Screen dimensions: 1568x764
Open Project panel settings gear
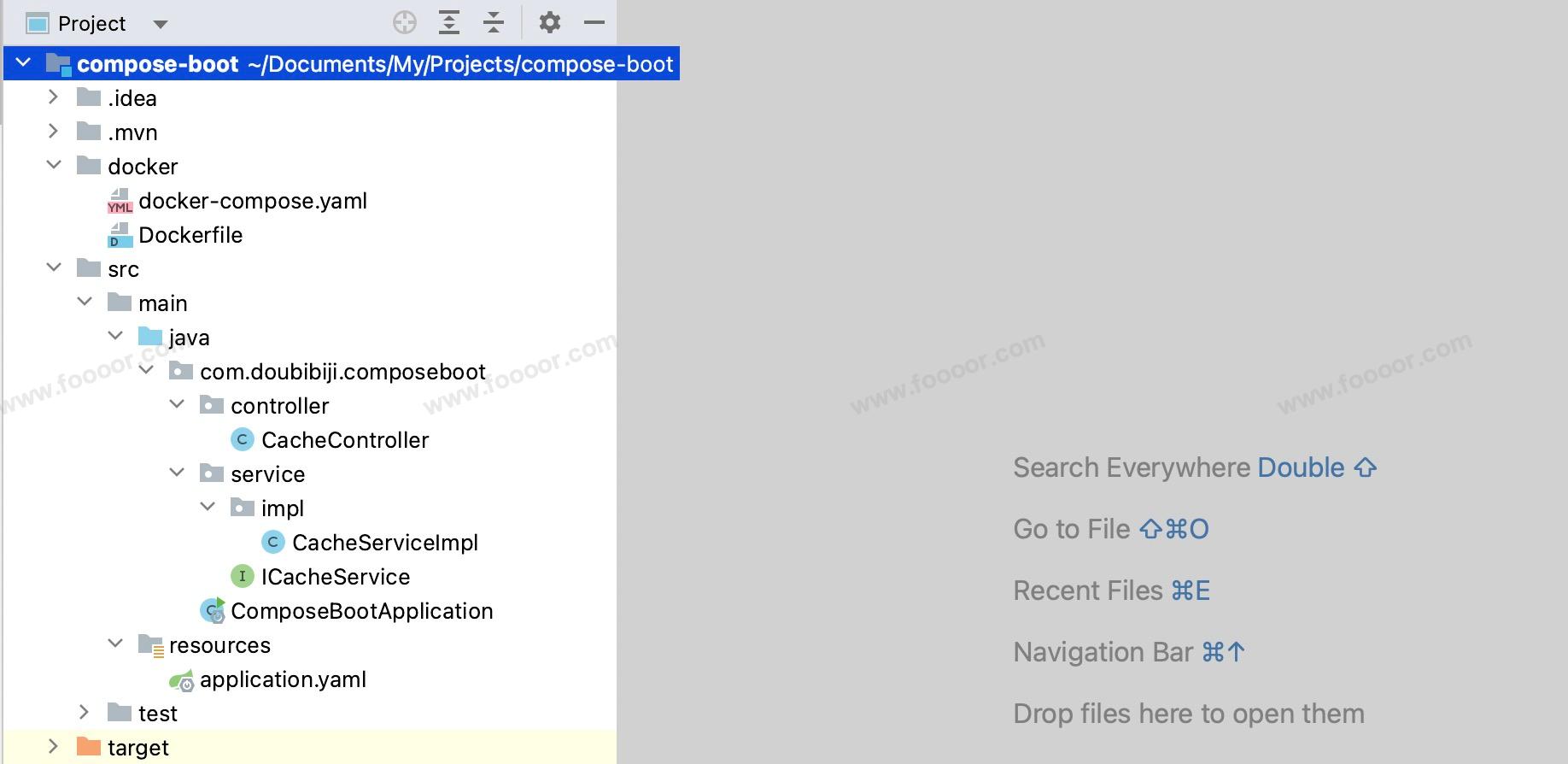coord(550,23)
